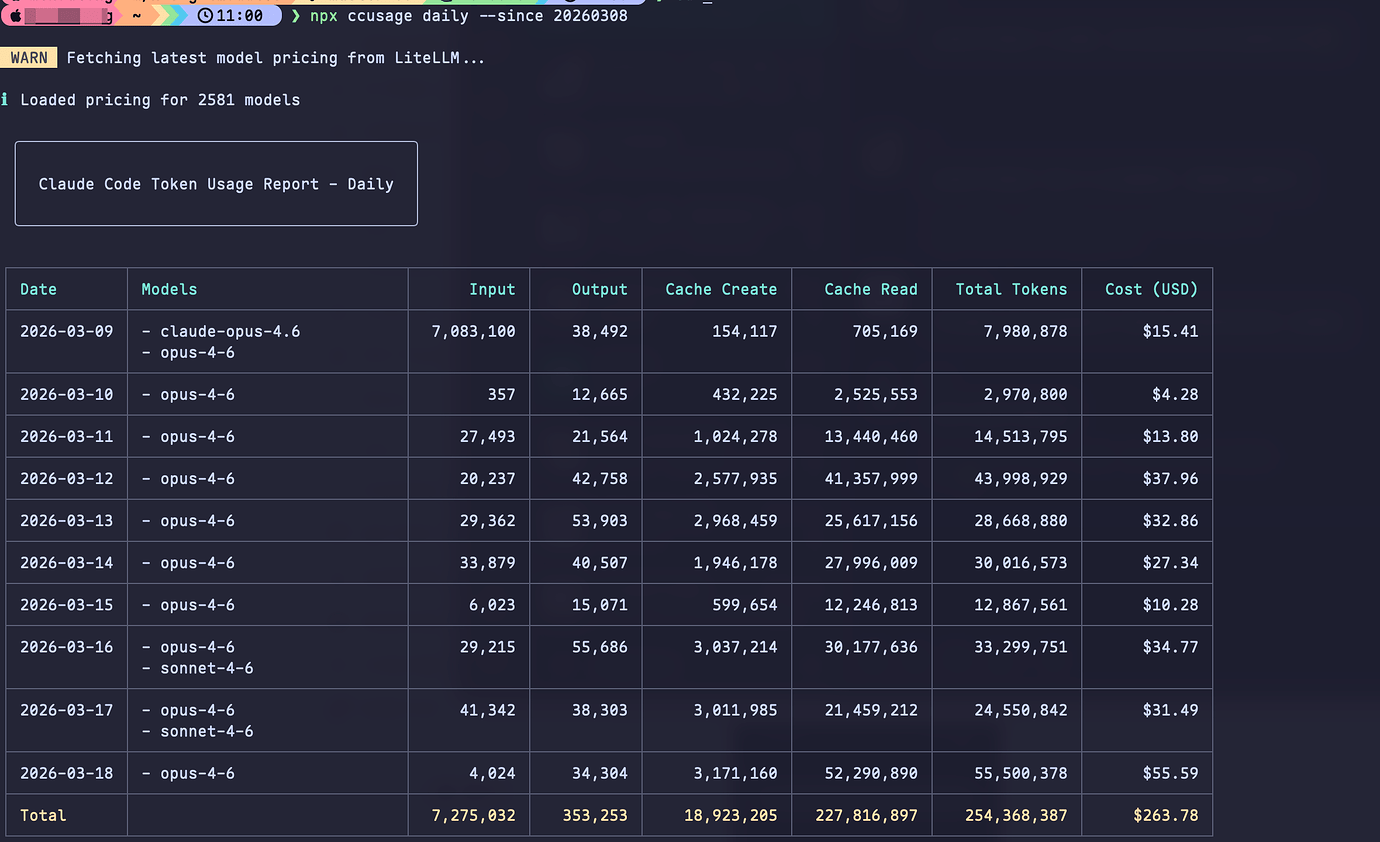Click the clock icon beside 11:00
Screen dimensions: 1380x842
205,16
